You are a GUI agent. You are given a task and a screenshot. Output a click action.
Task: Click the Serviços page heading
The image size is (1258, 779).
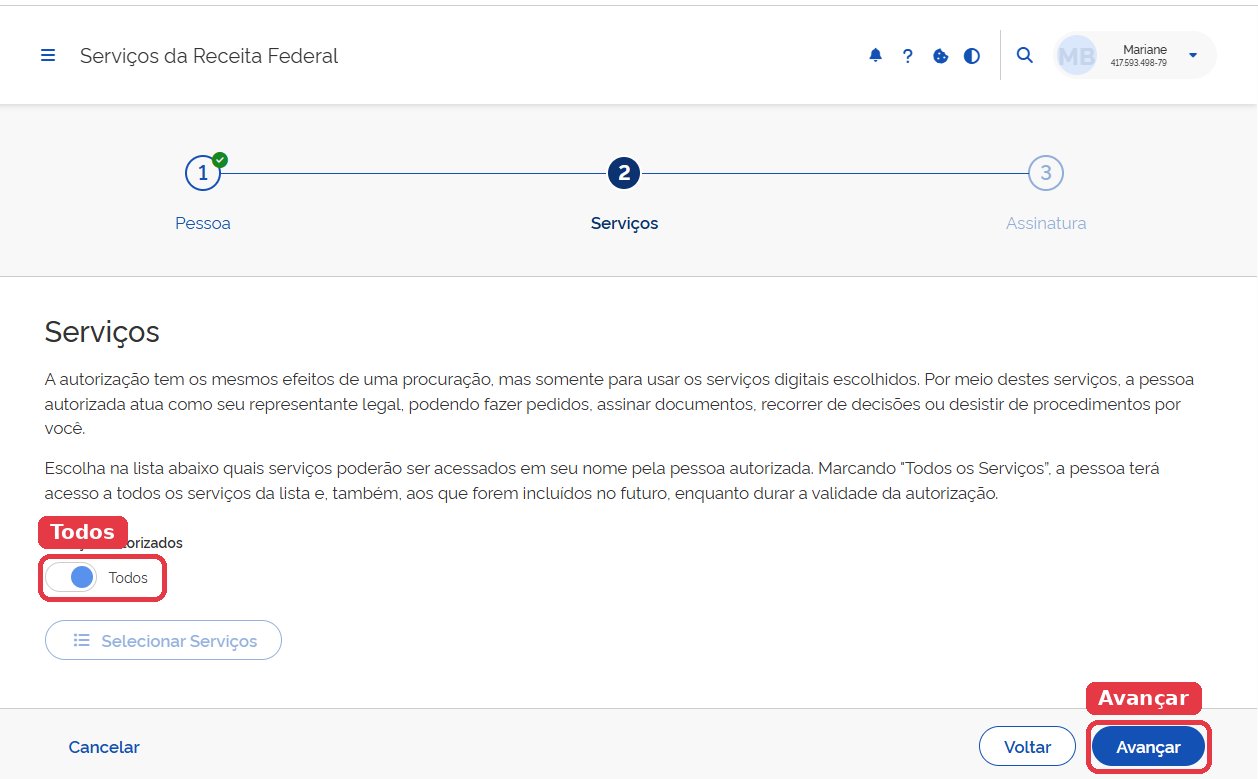point(102,332)
